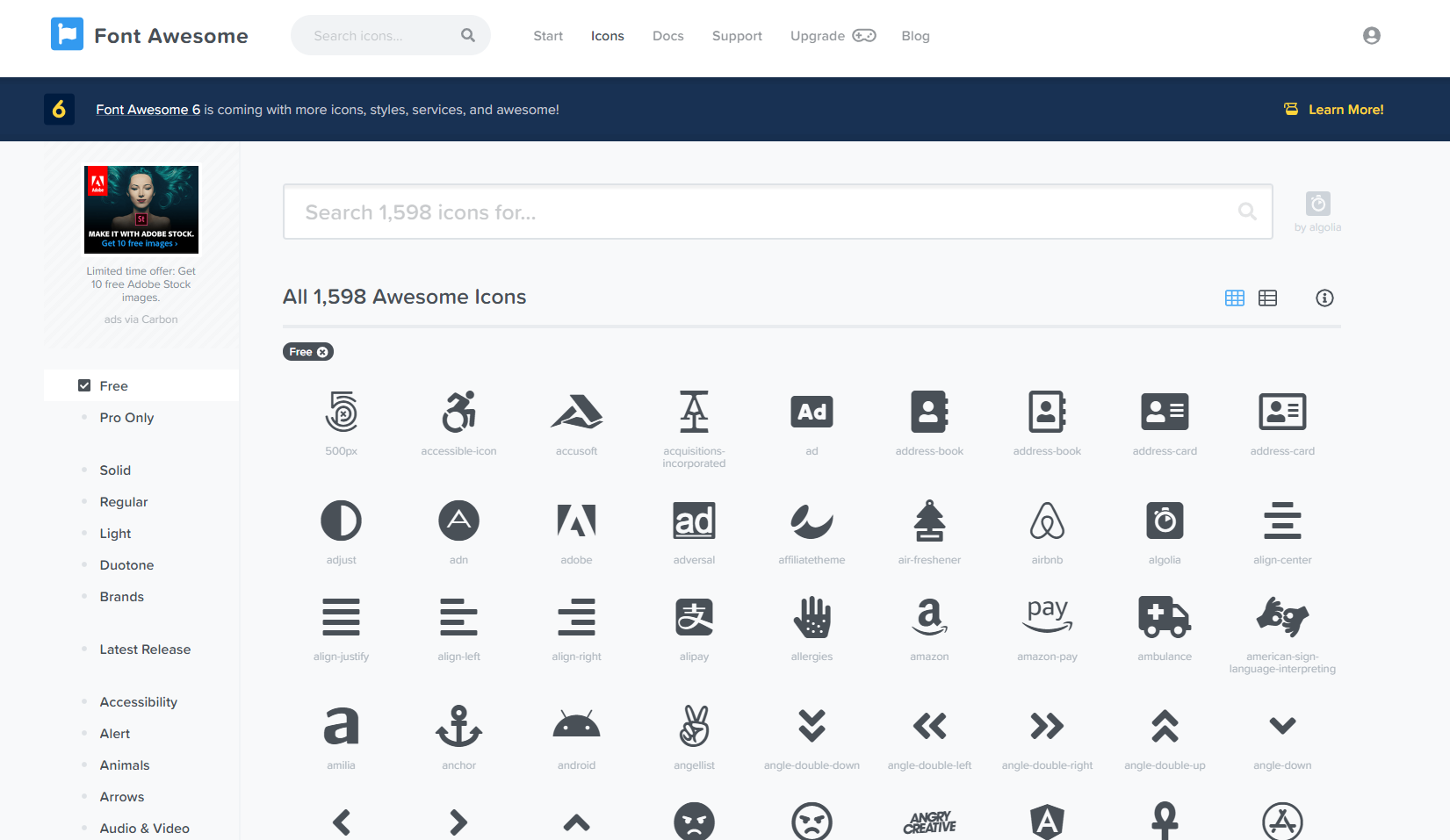The height and width of the screenshot is (840, 1450).
Task: Open the accusoft brand icon
Action: (x=576, y=413)
